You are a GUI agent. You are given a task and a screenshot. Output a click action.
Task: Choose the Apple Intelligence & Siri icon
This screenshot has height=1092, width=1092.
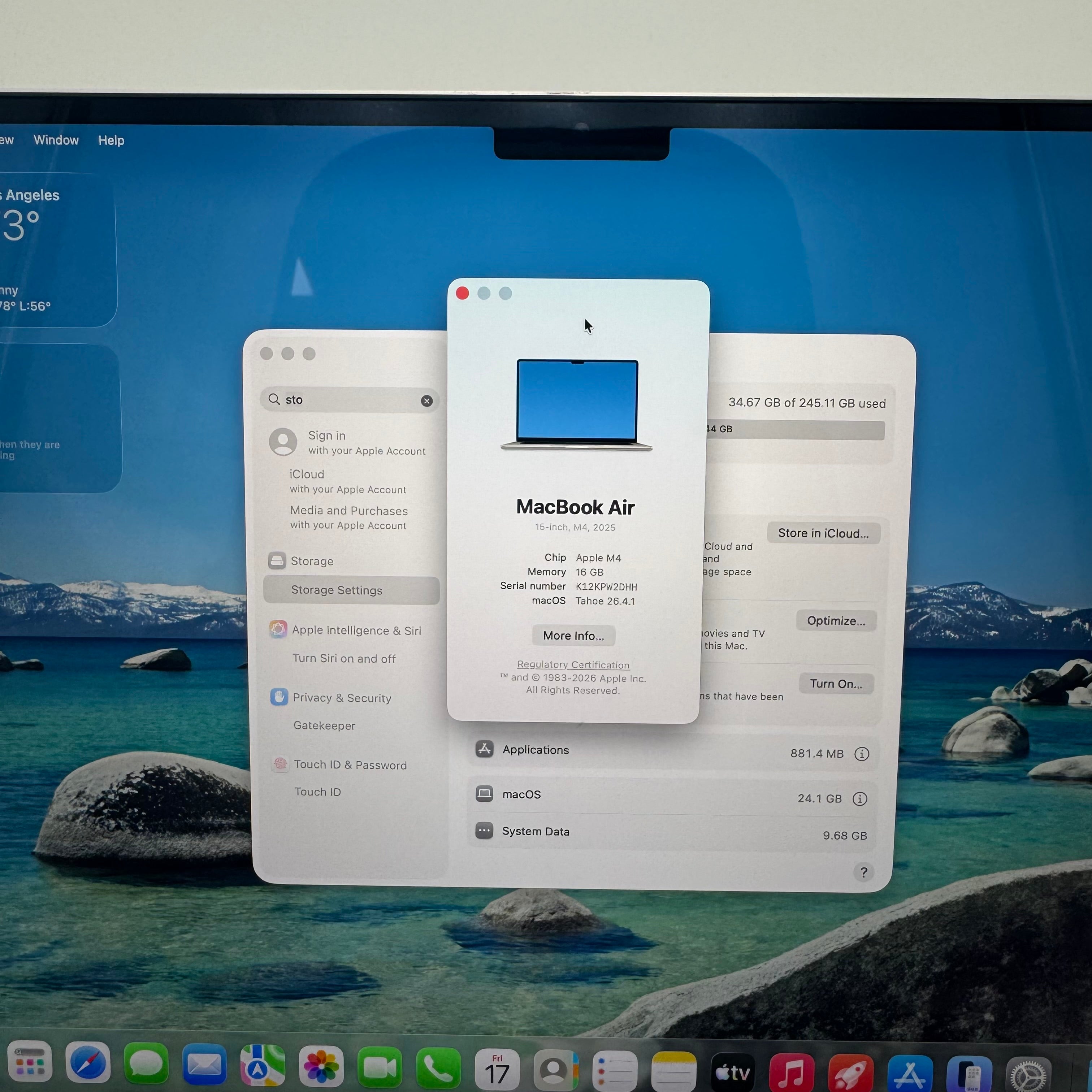(278, 629)
